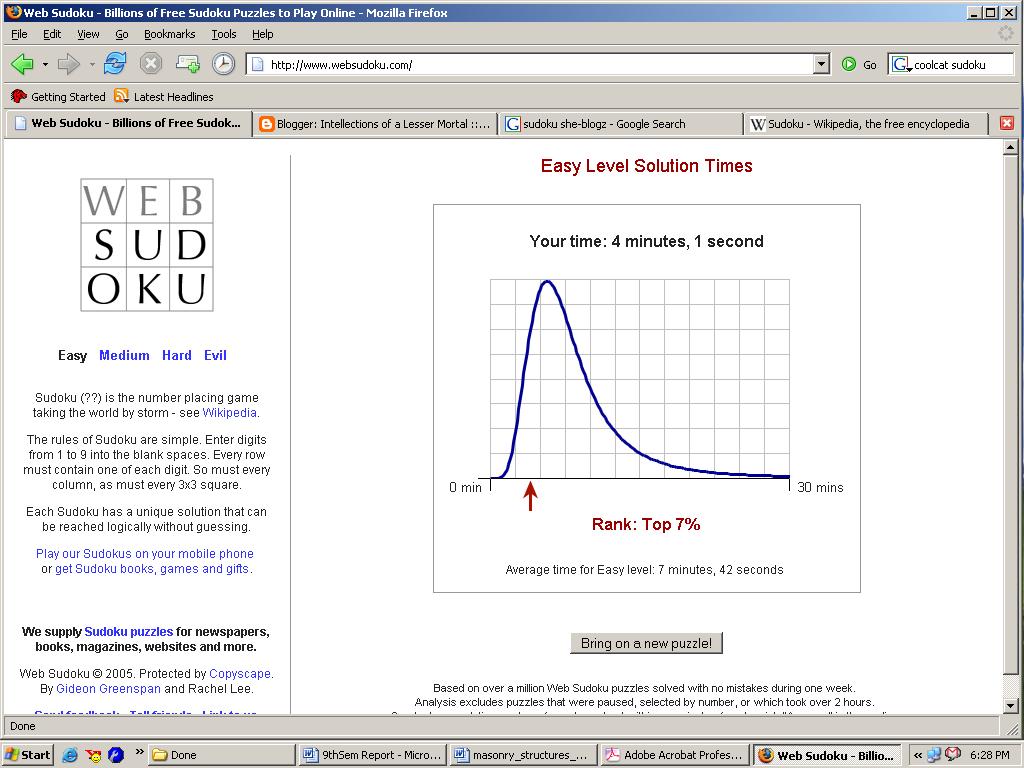Viewport: 1024px width, 768px height.
Task: Click Bring on a new puzzle button
Action: [x=646, y=643]
